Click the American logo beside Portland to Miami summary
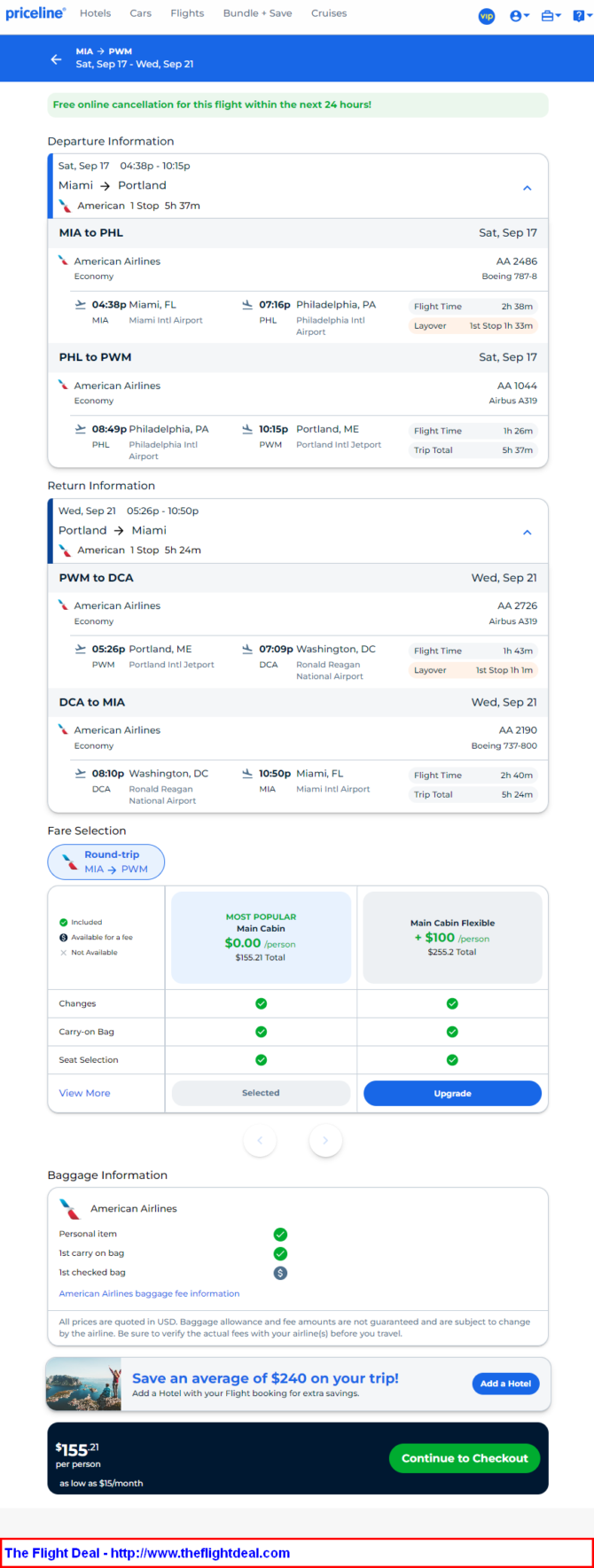Image resolution: width=594 pixels, height=1568 pixels. coord(65,550)
